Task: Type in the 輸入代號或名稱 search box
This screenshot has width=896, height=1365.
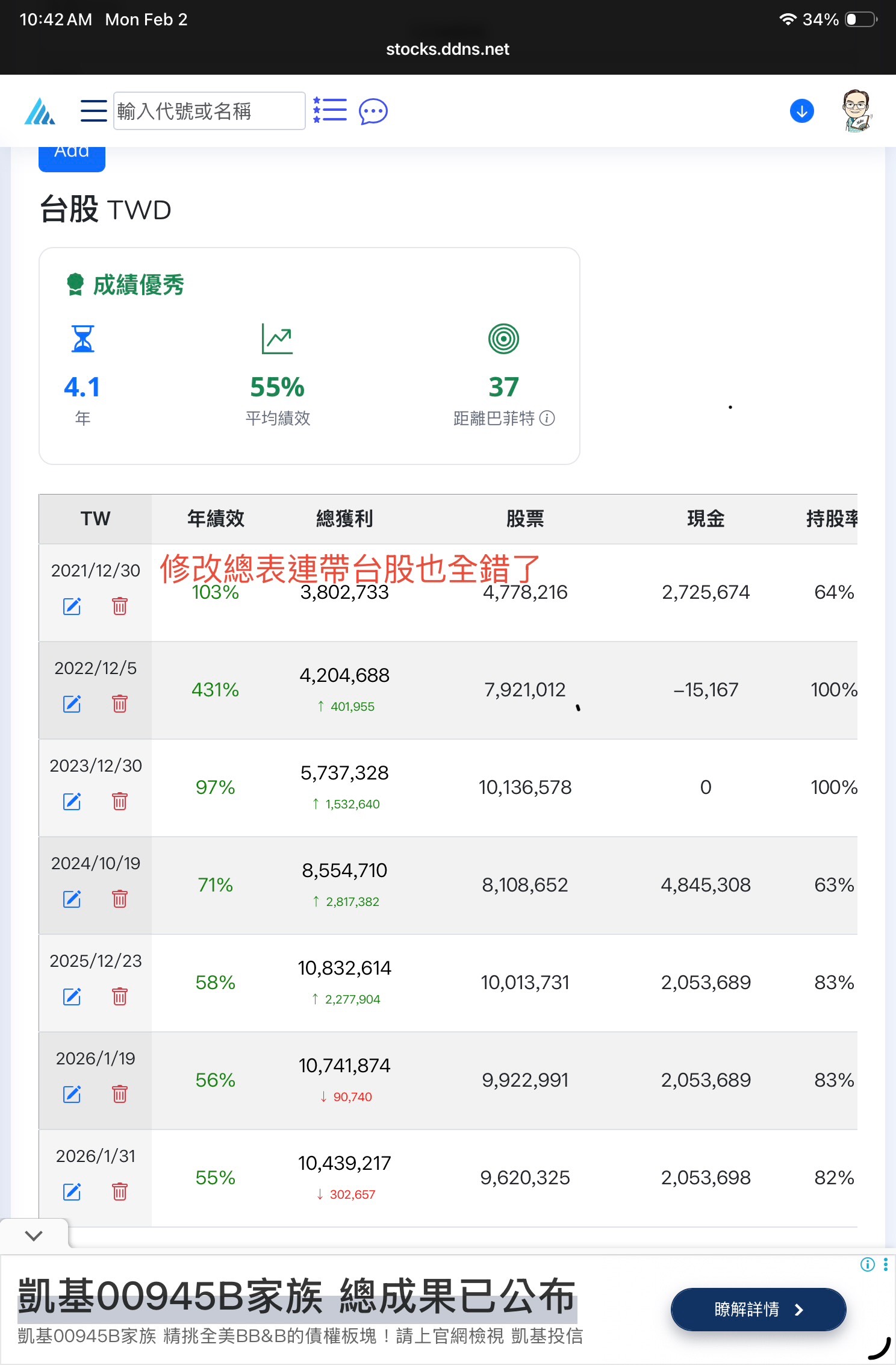Action: click(x=209, y=111)
